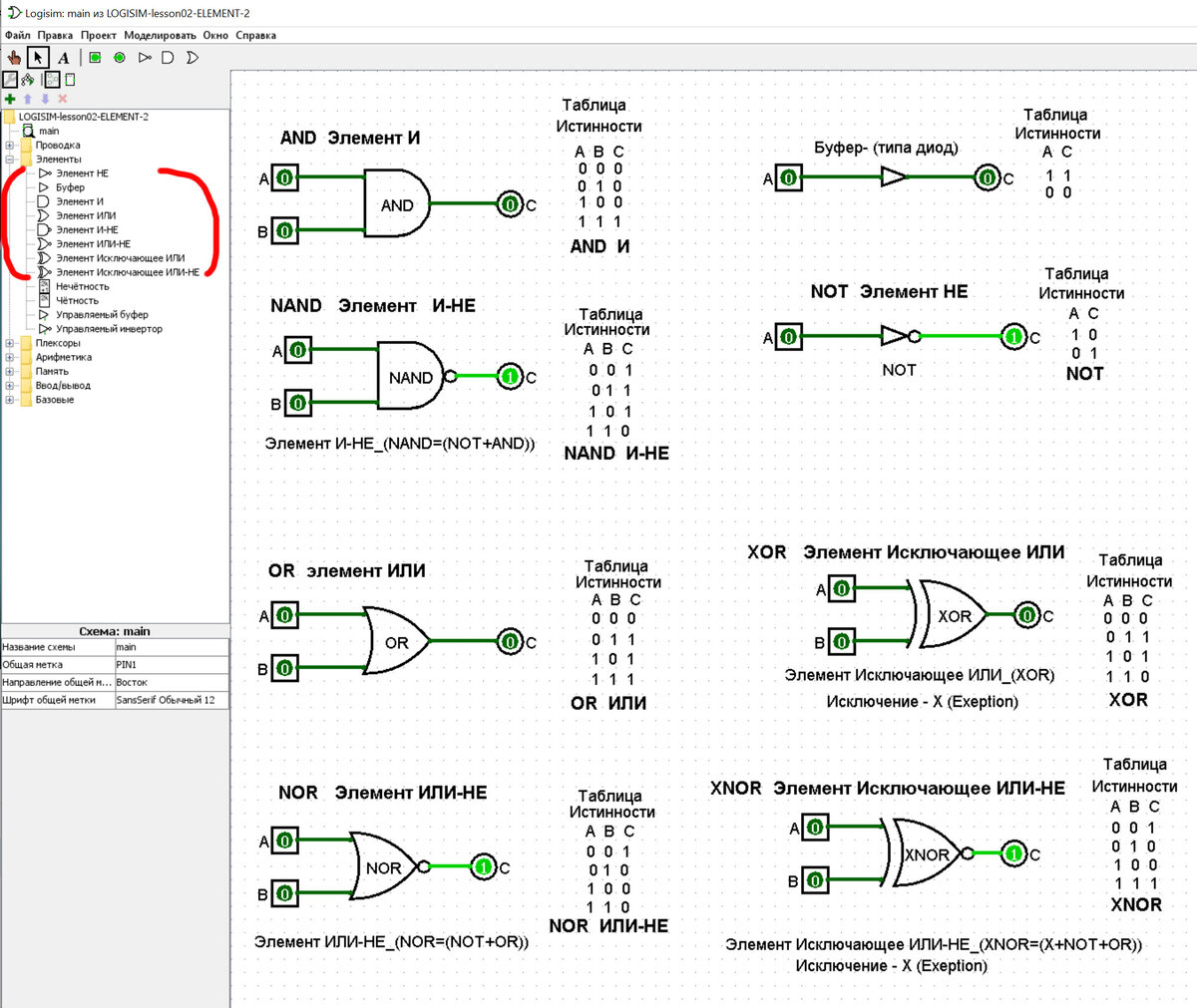The height and width of the screenshot is (1008, 1197).
Task: Select the arrow Edit tool
Action: (x=38, y=58)
